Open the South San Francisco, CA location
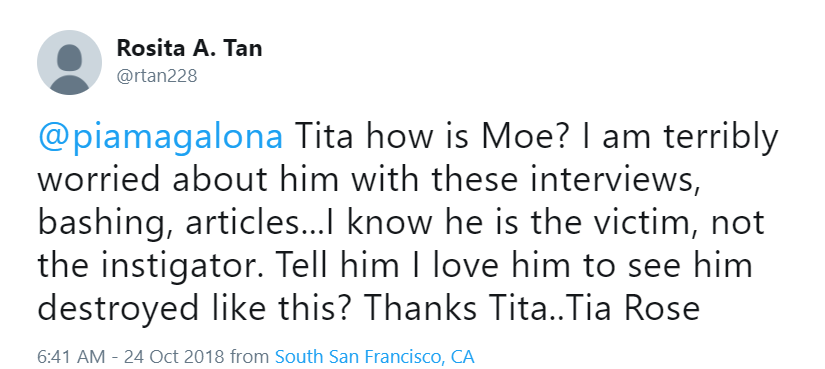Screen dimensions: 825x369 [x=375, y=356]
